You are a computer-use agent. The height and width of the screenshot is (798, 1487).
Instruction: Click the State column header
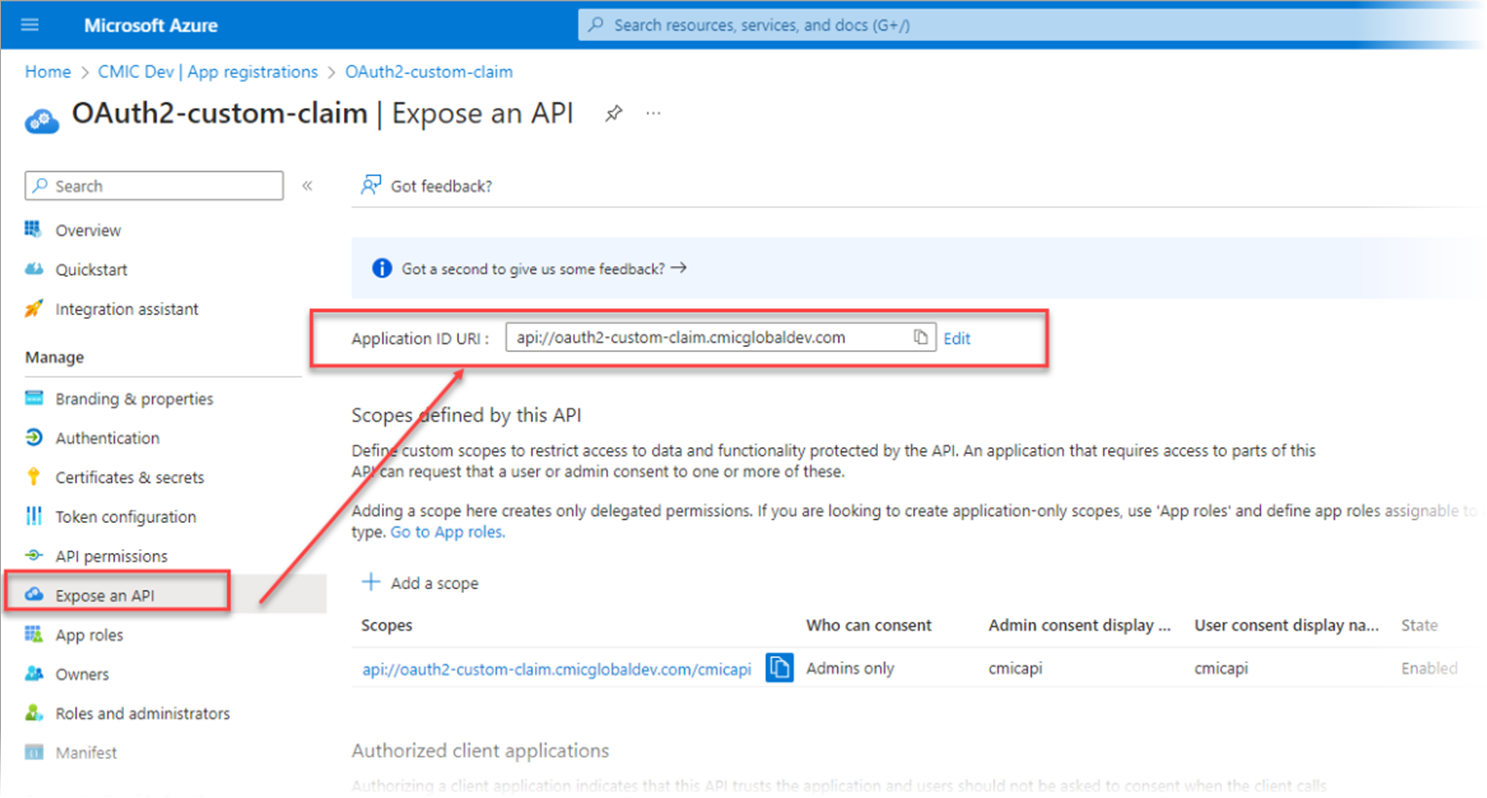click(x=1420, y=625)
